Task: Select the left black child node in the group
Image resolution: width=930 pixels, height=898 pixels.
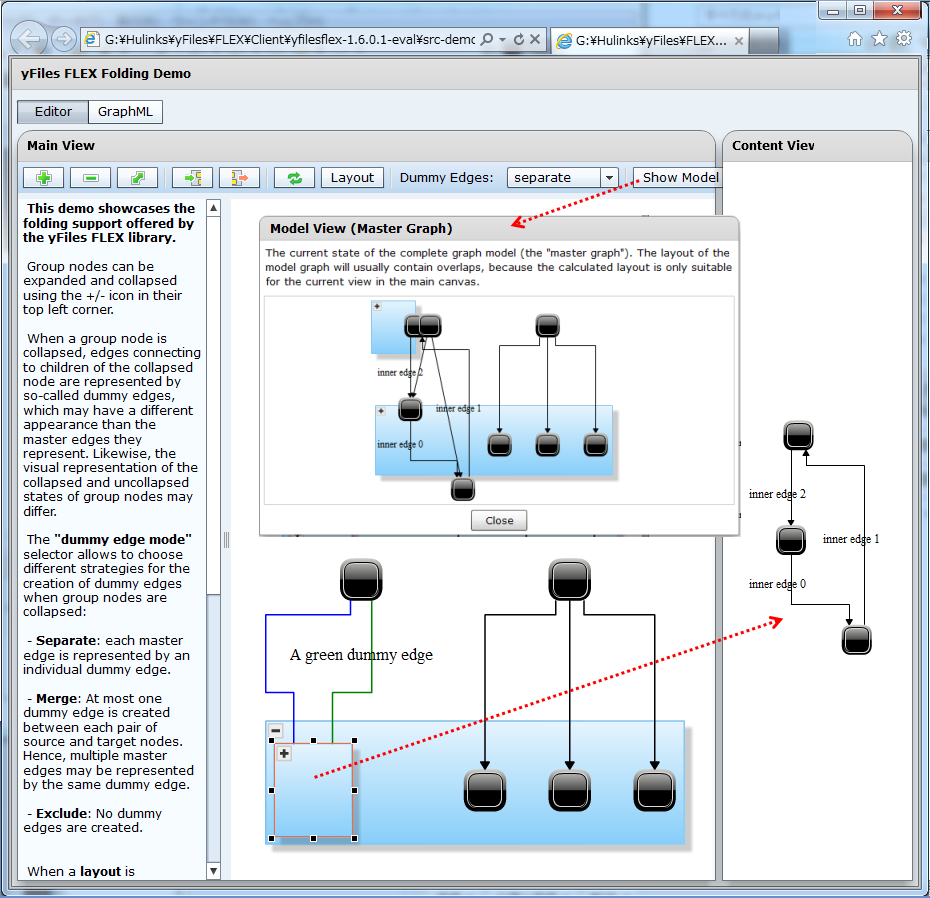Action: 485,790
